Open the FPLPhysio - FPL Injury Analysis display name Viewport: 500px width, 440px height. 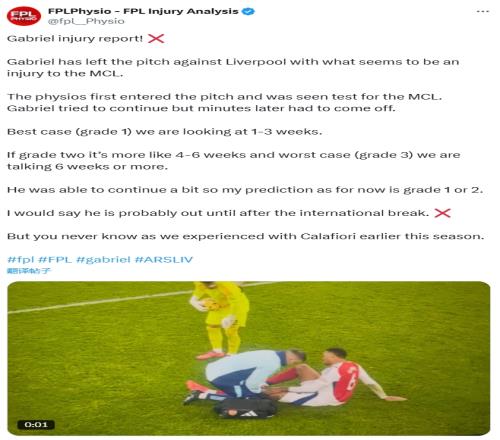pyautogui.click(x=143, y=11)
